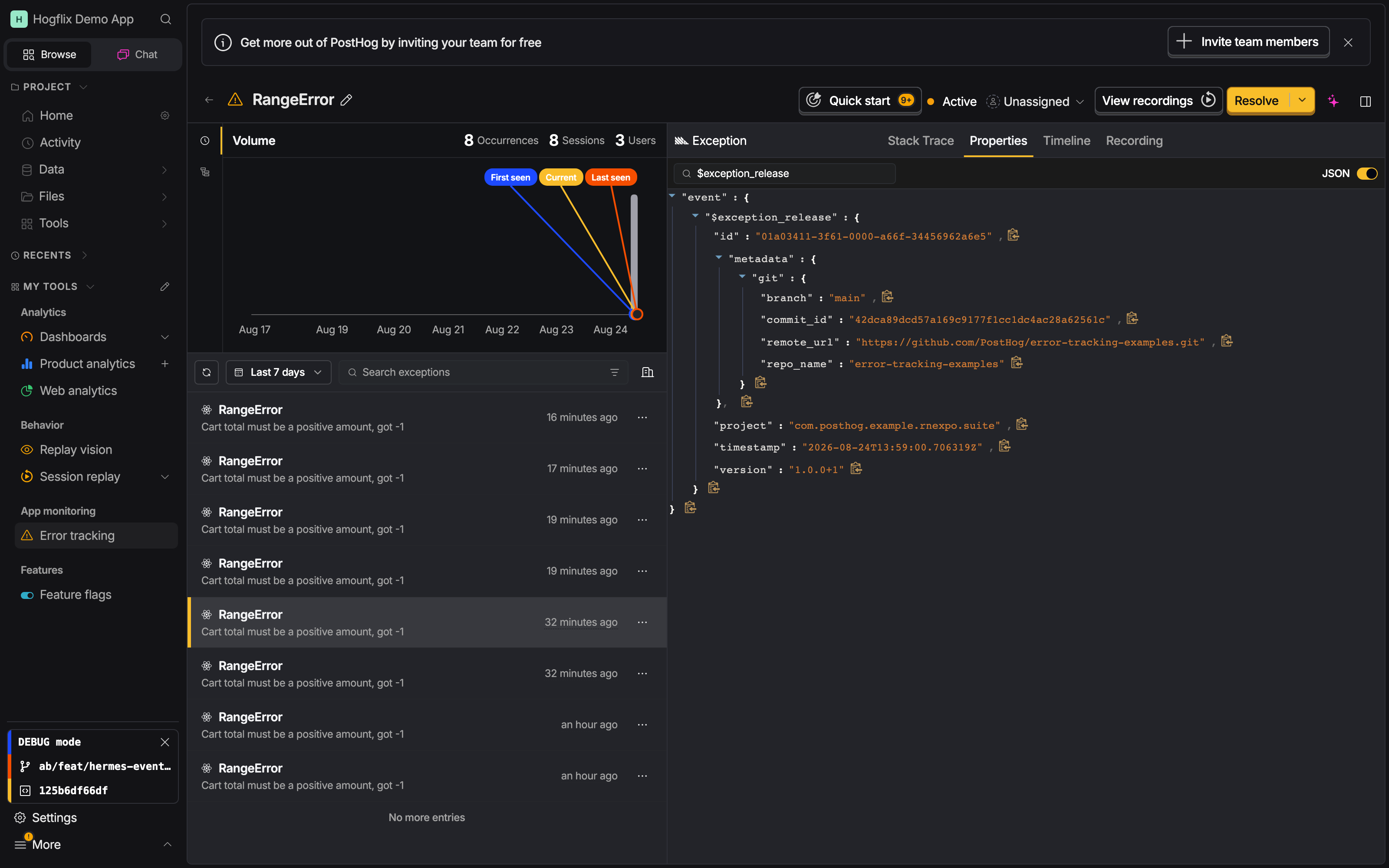1389x868 pixels.
Task: Click the tree view icon below the clock
Action: (x=205, y=172)
